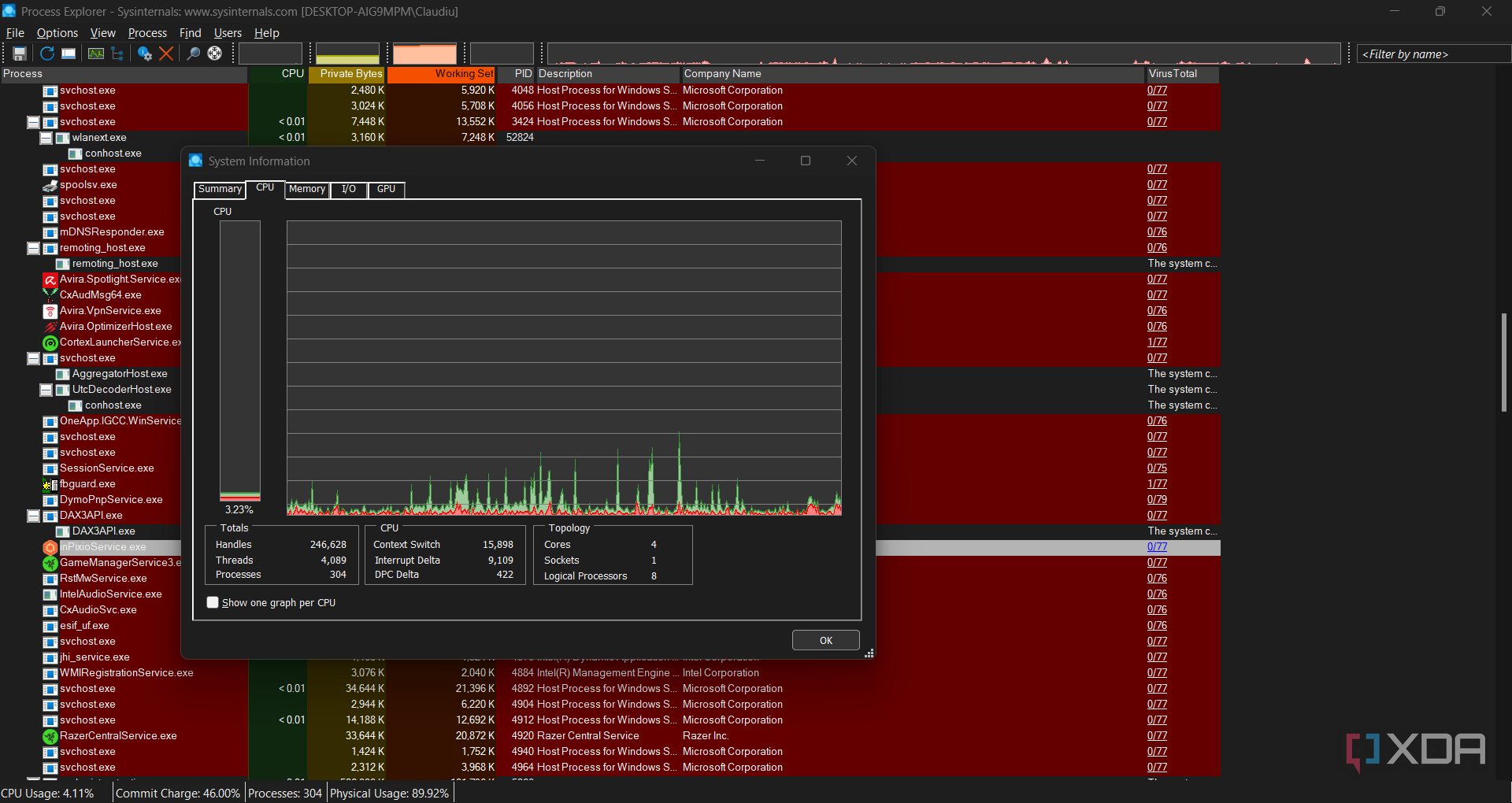
Task: Refresh the process list
Action: coord(46,53)
